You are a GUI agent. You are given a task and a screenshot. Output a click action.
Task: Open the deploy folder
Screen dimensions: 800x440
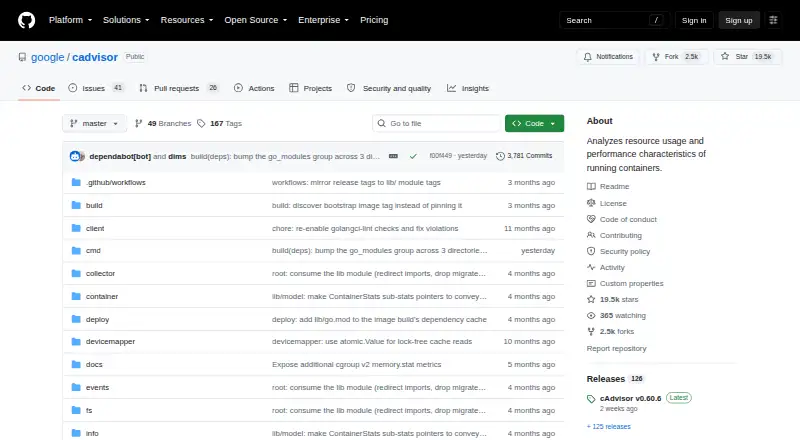point(97,320)
